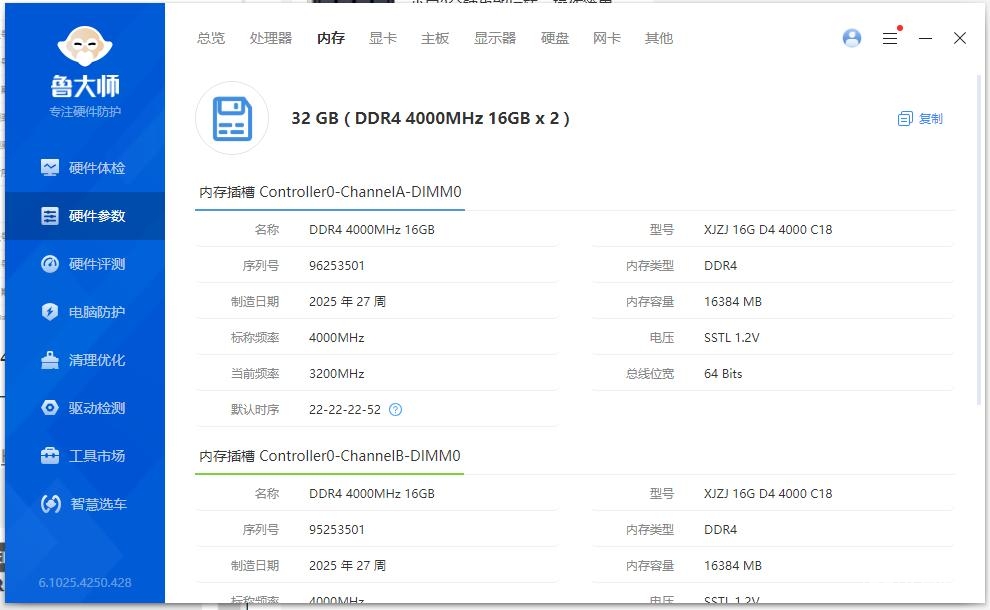This screenshot has height=610, width=990.
Task: Open 清理优化 section
Action: (85, 360)
